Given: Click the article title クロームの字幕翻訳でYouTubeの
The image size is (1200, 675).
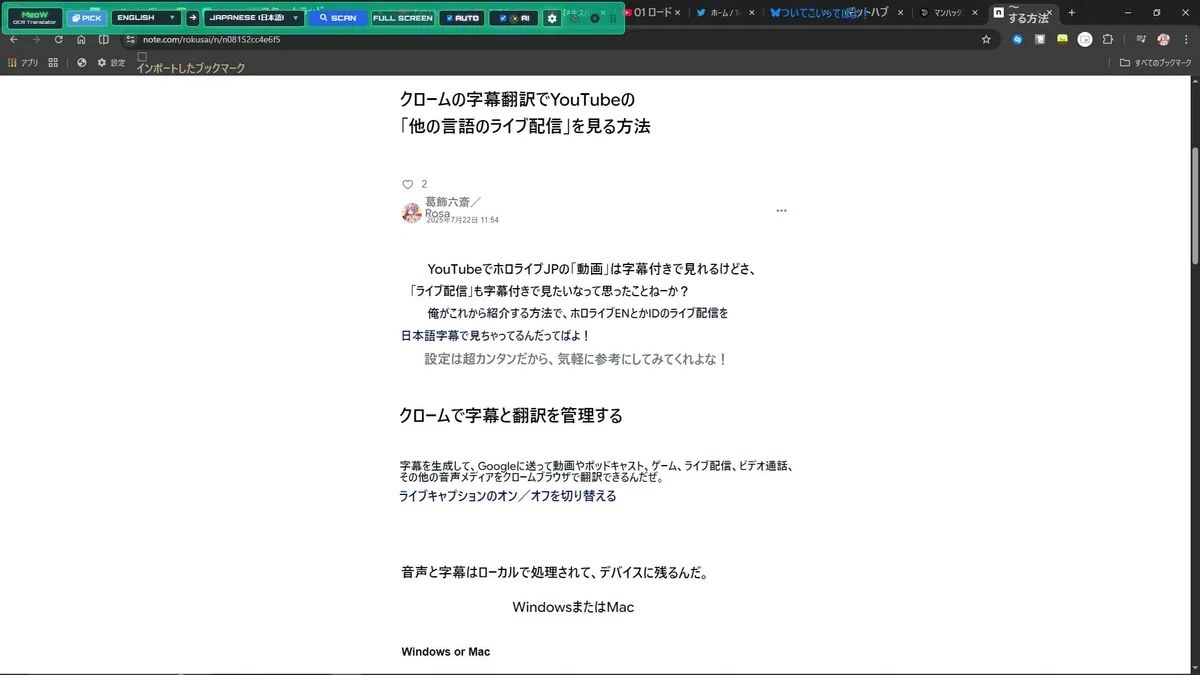Looking at the screenshot, I should coord(517,99).
